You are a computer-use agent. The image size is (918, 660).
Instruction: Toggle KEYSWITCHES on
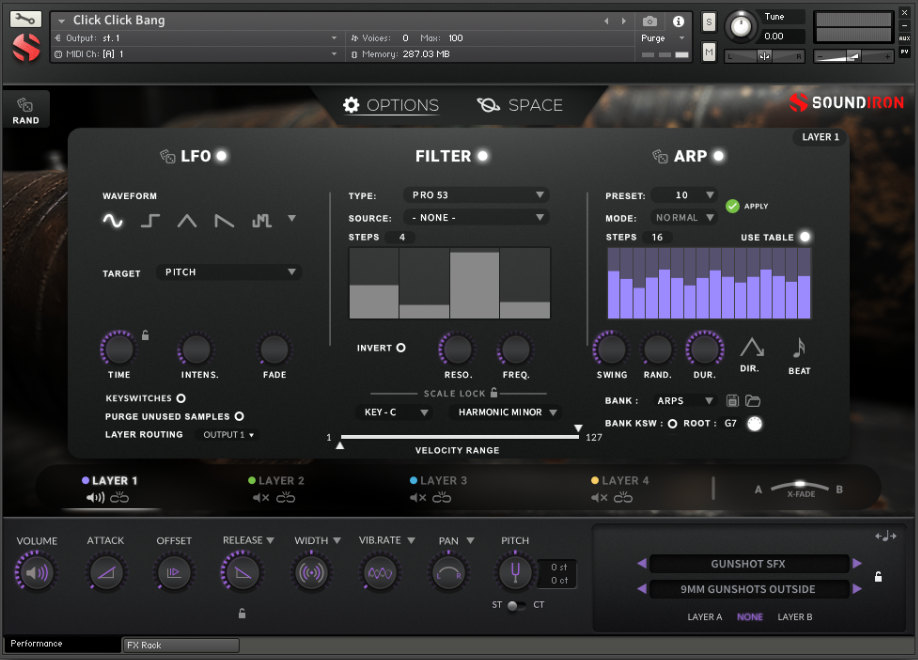[182, 398]
